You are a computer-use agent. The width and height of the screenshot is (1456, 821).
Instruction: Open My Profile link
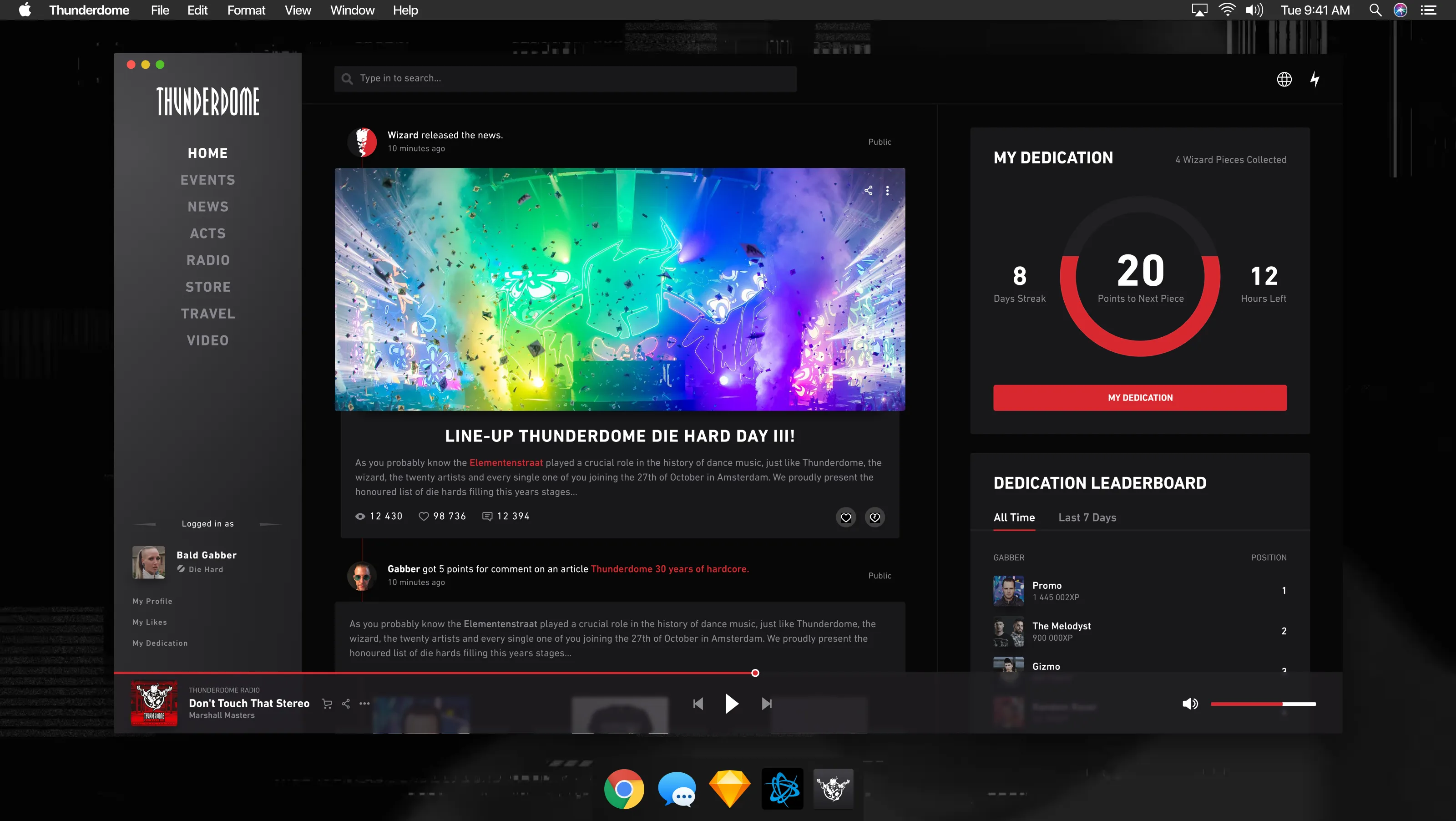152,601
